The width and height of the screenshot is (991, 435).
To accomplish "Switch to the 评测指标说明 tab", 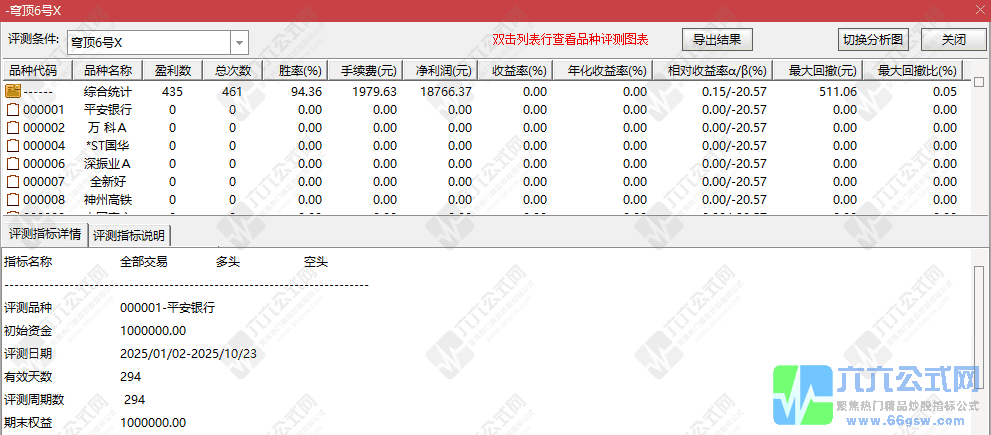I will (130, 235).
